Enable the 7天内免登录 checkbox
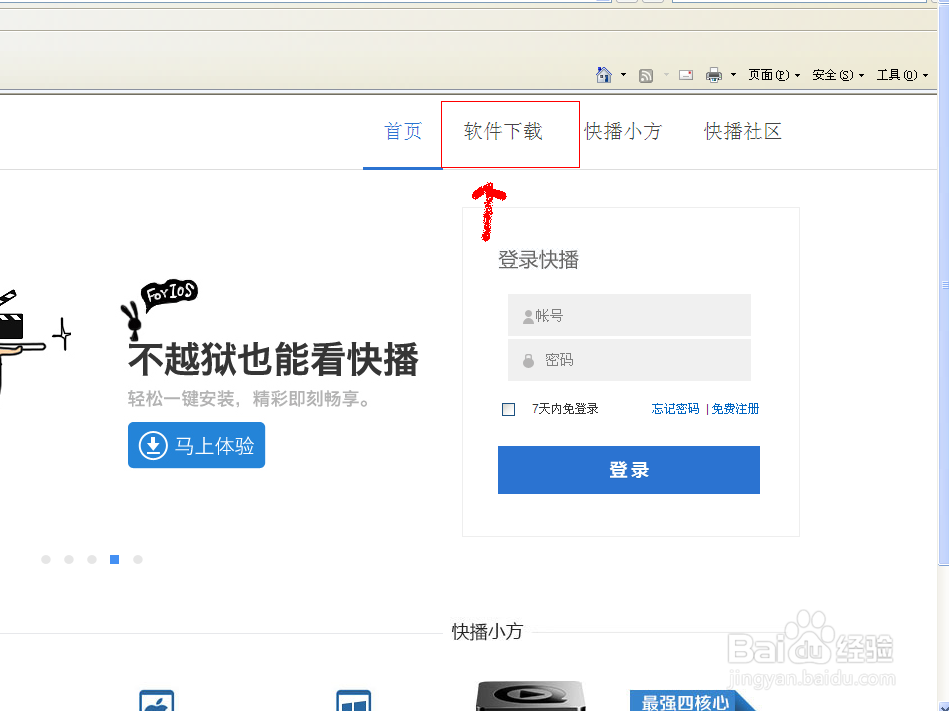 tap(508, 410)
